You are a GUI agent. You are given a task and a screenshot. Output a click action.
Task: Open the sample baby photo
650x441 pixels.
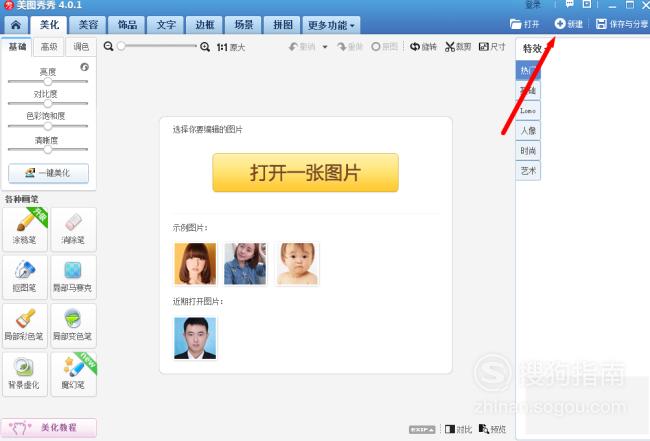(x=298, y=264)
